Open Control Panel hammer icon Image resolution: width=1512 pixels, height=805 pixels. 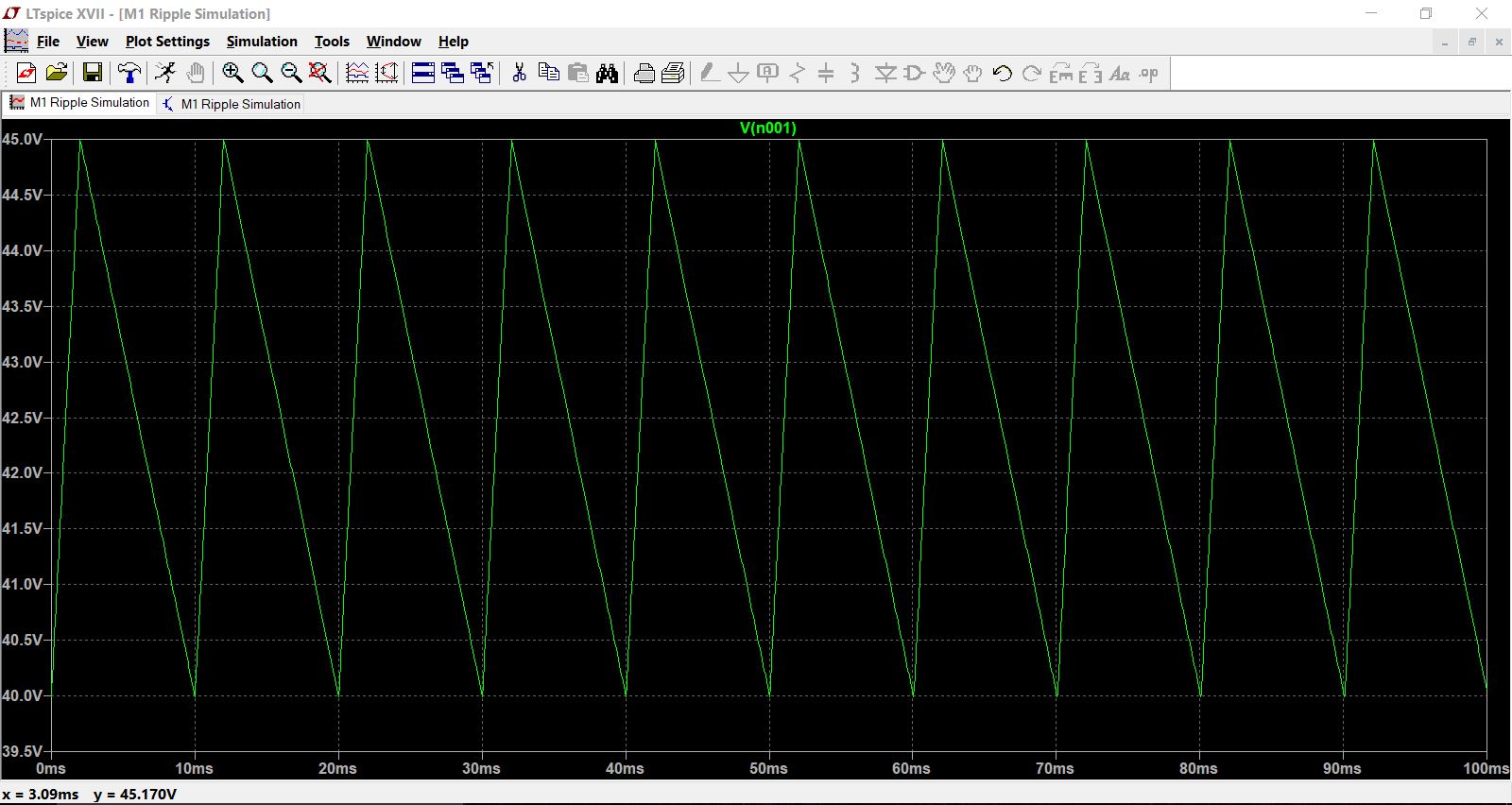(129, 73)
